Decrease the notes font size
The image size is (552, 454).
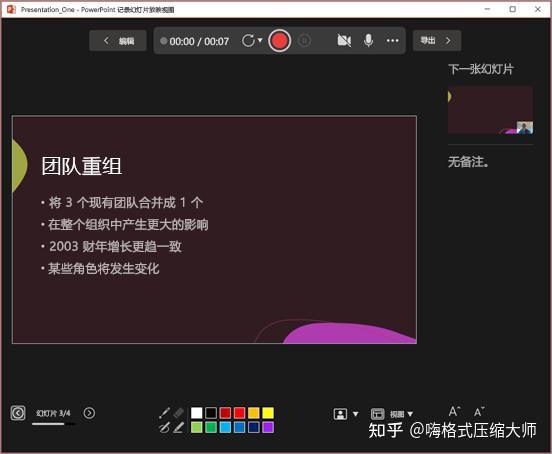[x=479, y=411]
